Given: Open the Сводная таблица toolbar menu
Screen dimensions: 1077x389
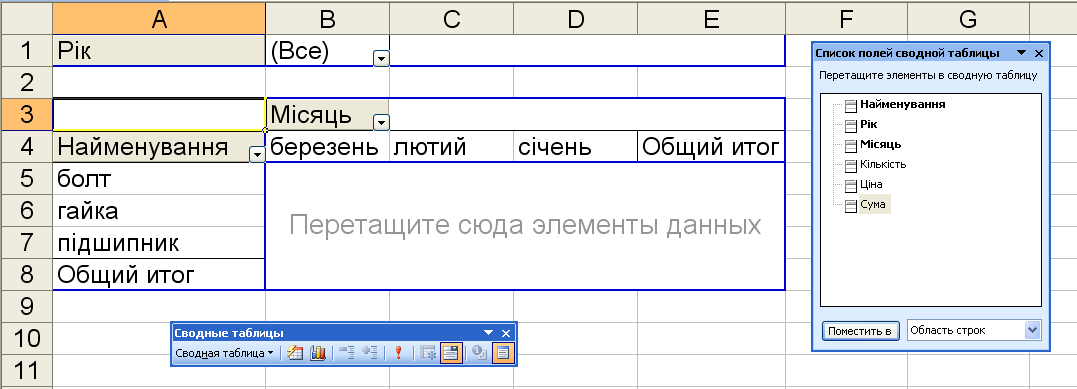Looking at the screenshot, I should (x=224, y=353).
